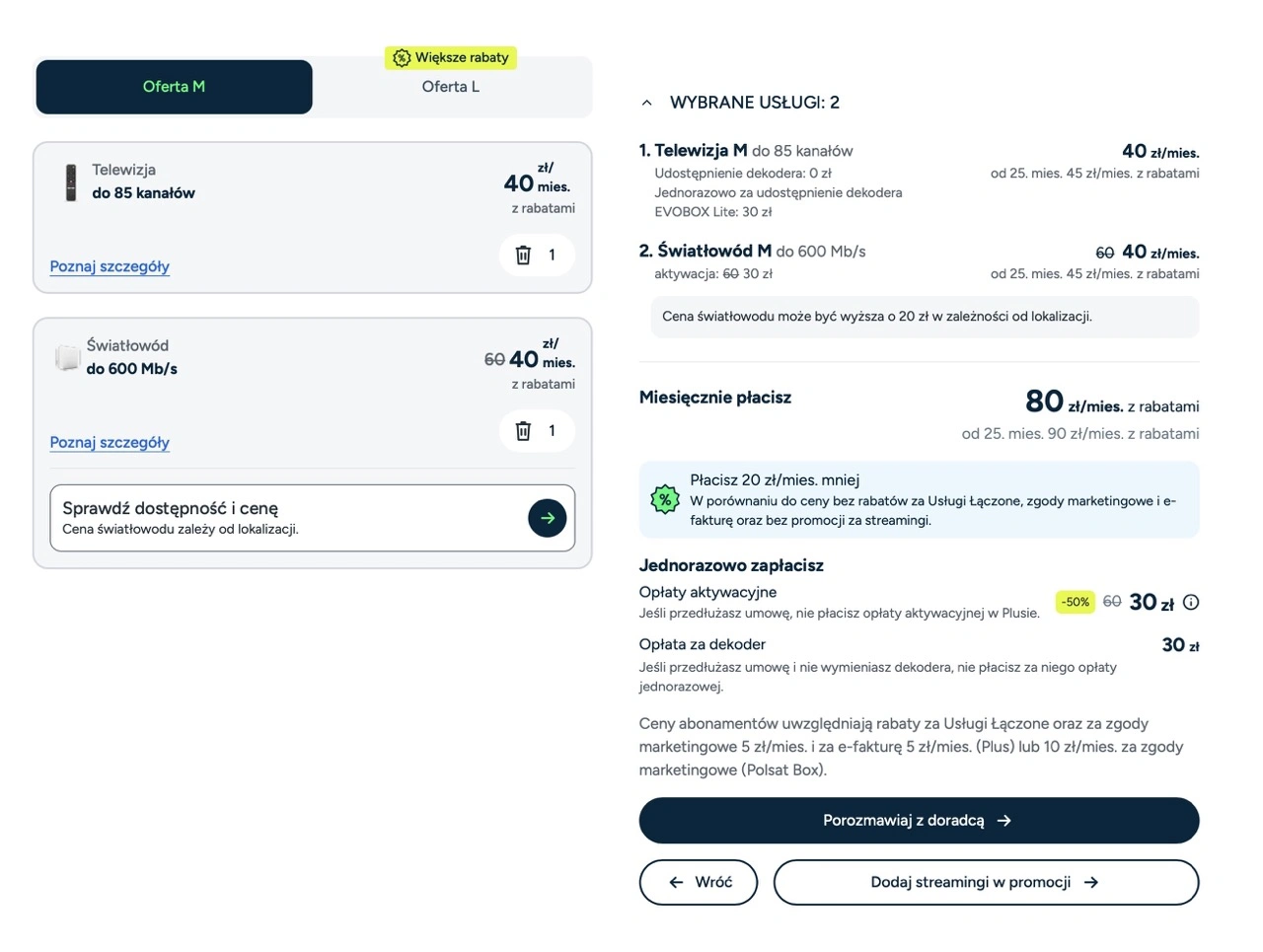Open Poznaj szczegóły link for Telewizja

pos(110,266)
